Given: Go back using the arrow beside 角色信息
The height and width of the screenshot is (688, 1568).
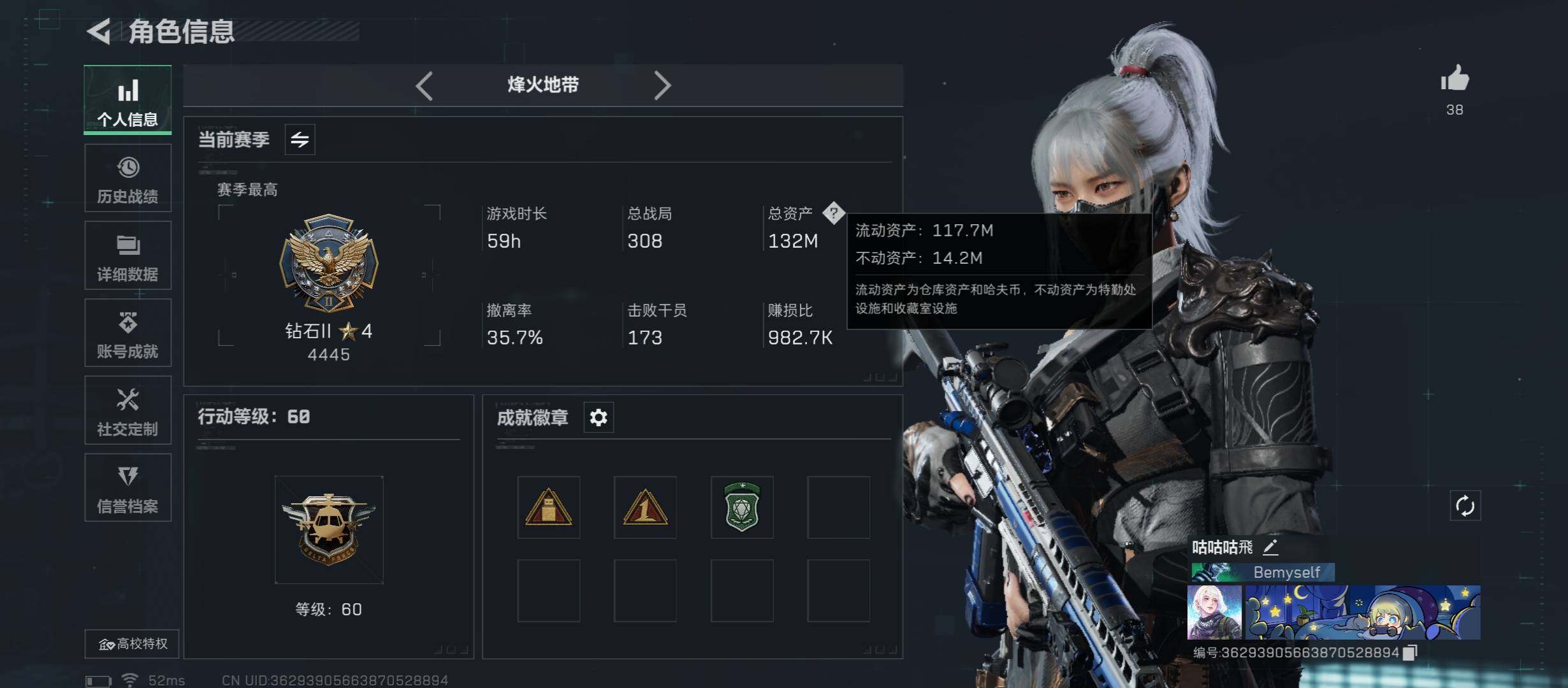Looking at the screenshot, I should 99,31.
